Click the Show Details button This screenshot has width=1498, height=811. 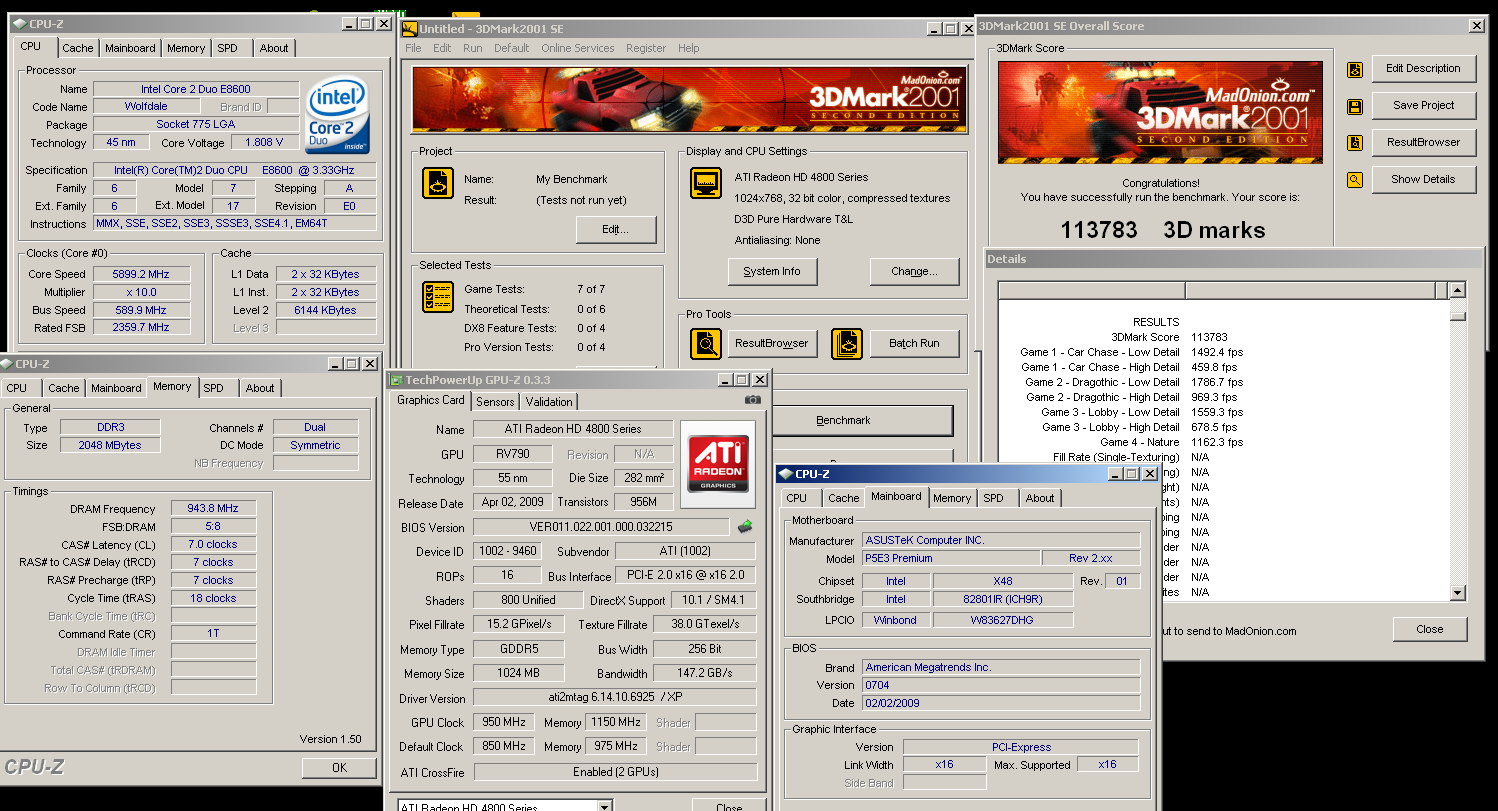pyautogui.click(x=1423, y=180)
